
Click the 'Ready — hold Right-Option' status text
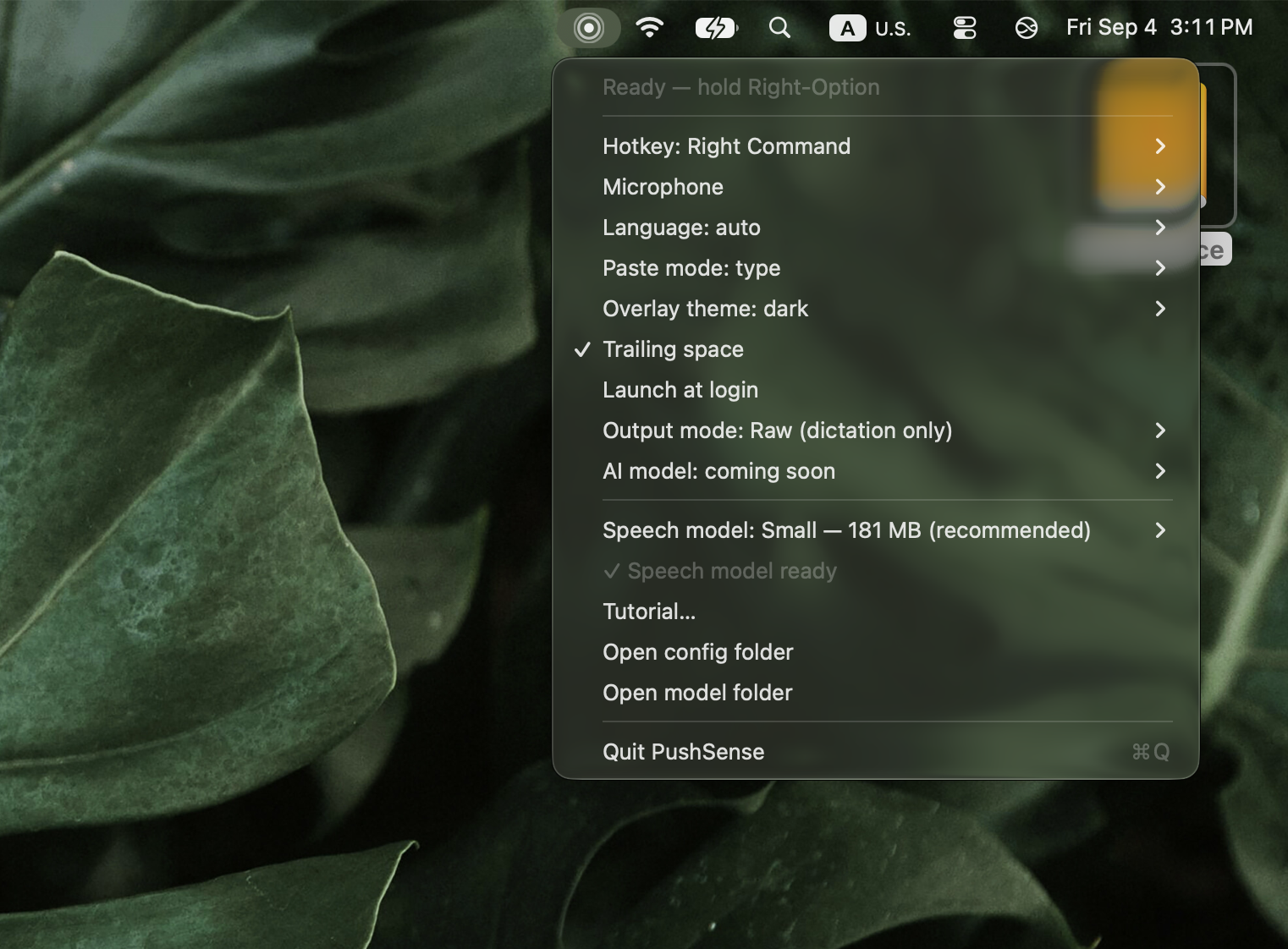click(x=741, y=87)
